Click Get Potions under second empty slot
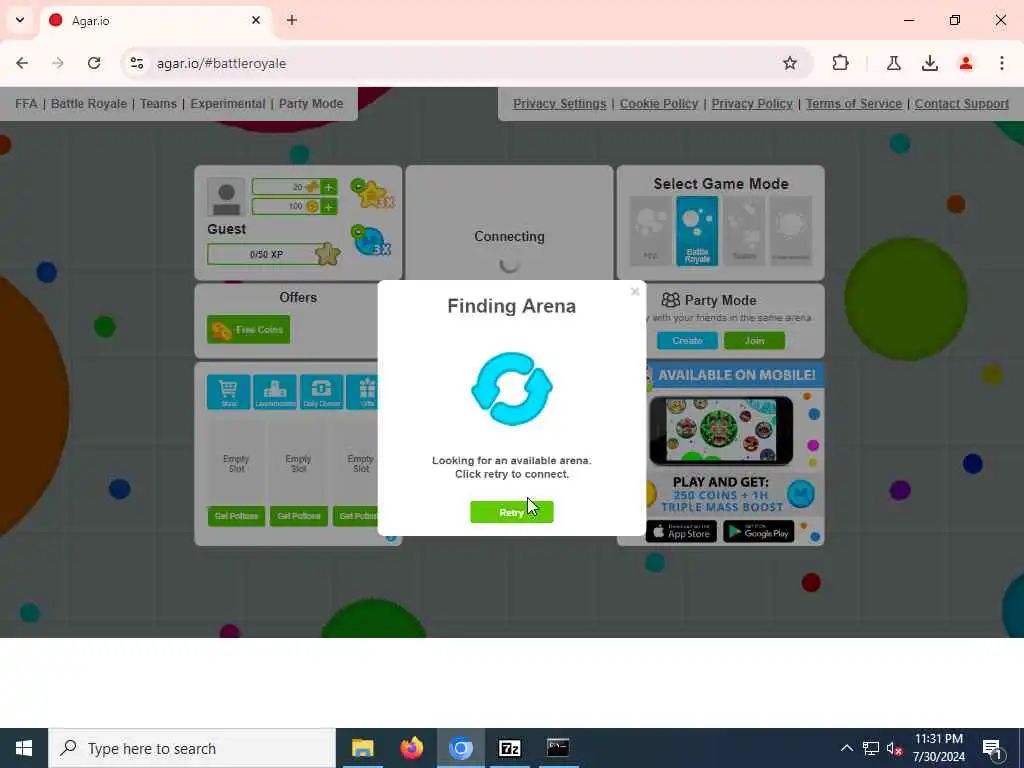 298,516
